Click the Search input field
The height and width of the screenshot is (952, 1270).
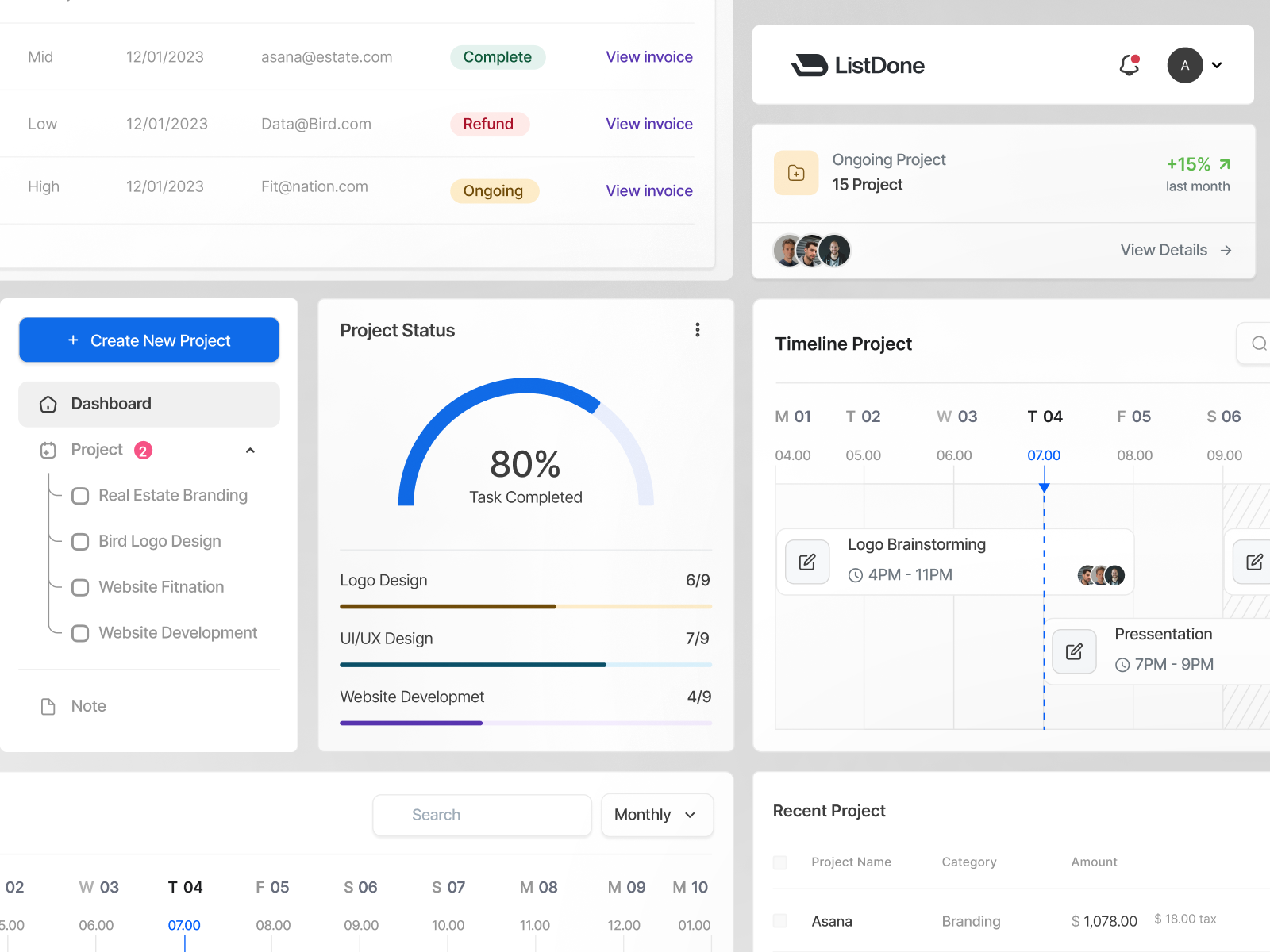pos(482,815)
